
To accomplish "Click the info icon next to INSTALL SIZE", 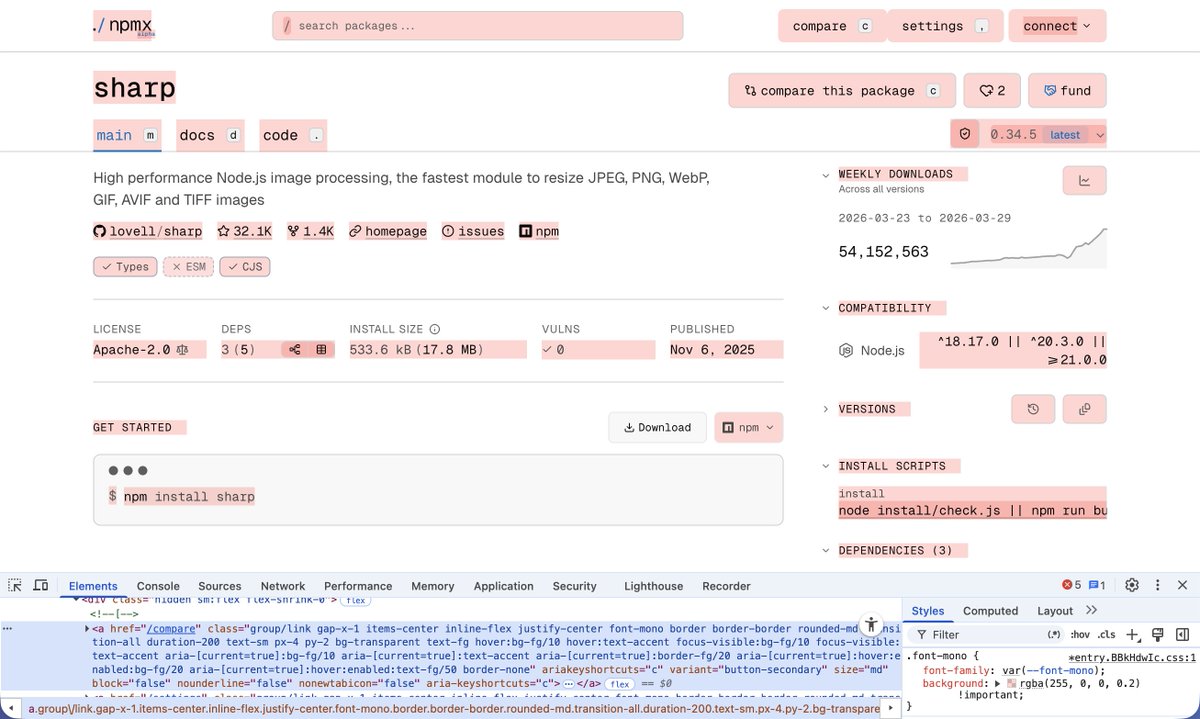I will [435, 329].
